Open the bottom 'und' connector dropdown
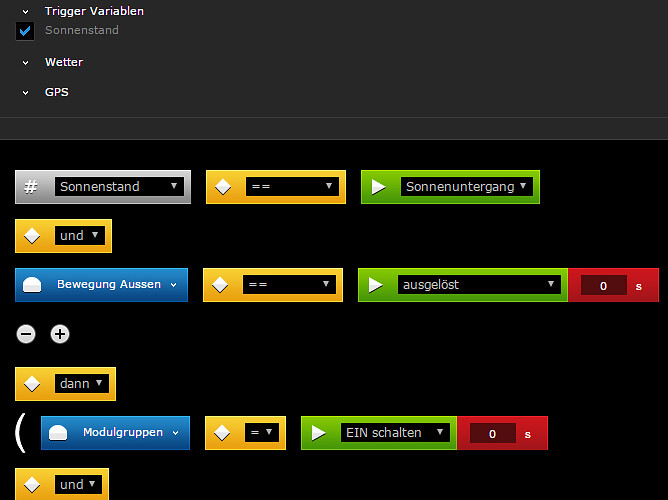The width and height of the screenshot is (668, 500). click(78, 485)
